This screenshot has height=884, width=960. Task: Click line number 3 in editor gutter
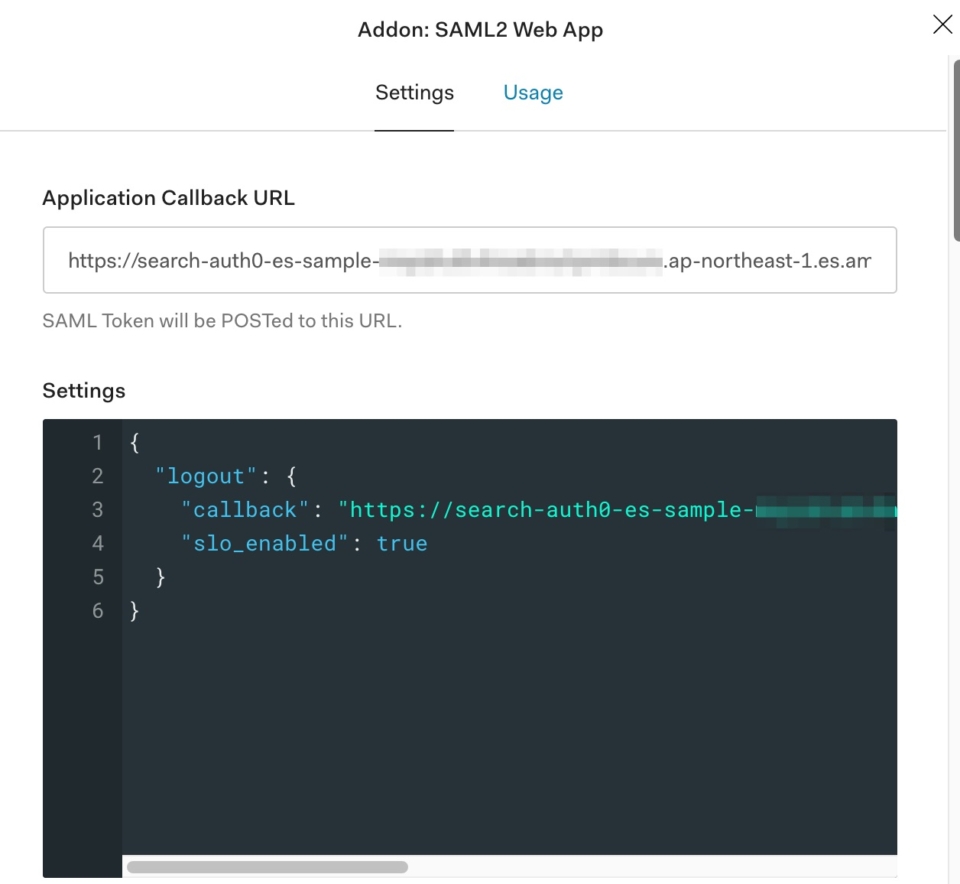click(97, 509)
